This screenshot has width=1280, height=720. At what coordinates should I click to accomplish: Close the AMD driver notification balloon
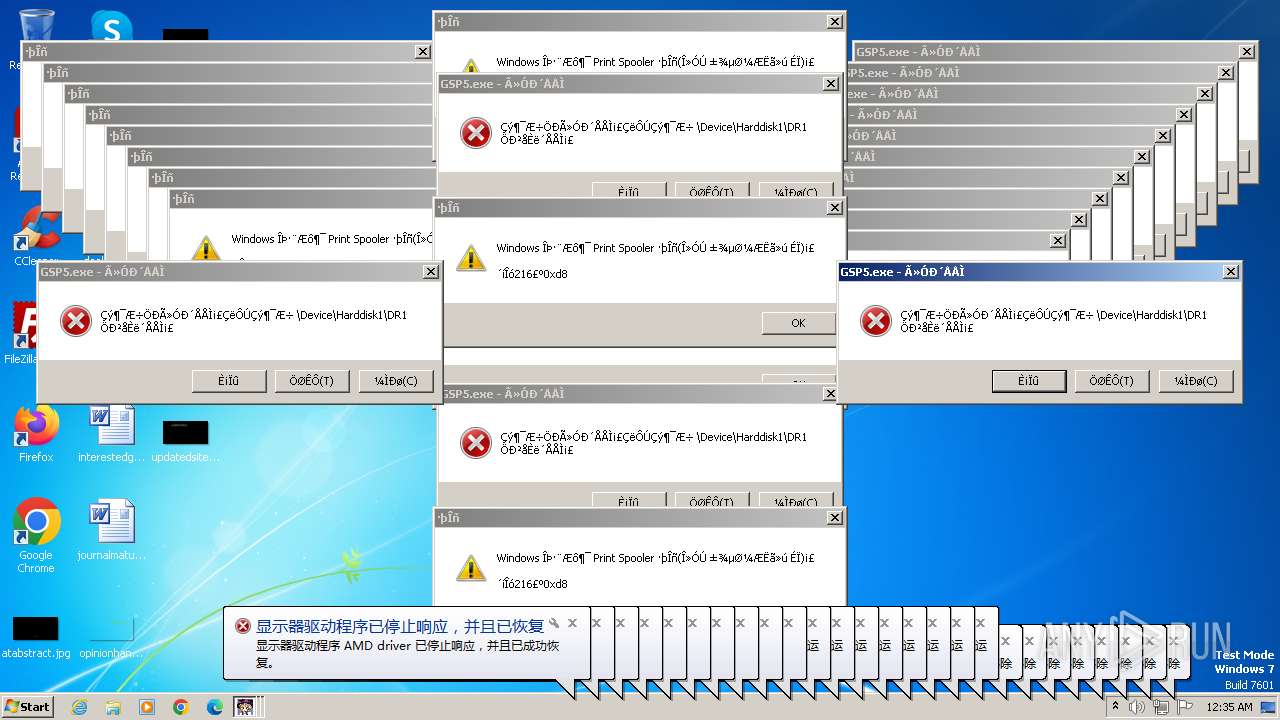tap(572, 623)
